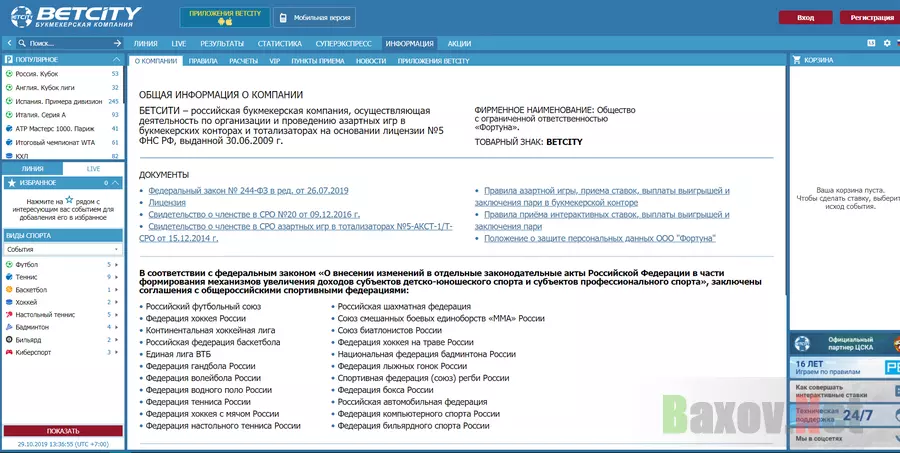Screen dimensions: 900x453
Task: Click the 16 лет Играем по правилам banner
Action: pyautogui.click(x=845, y=368)
